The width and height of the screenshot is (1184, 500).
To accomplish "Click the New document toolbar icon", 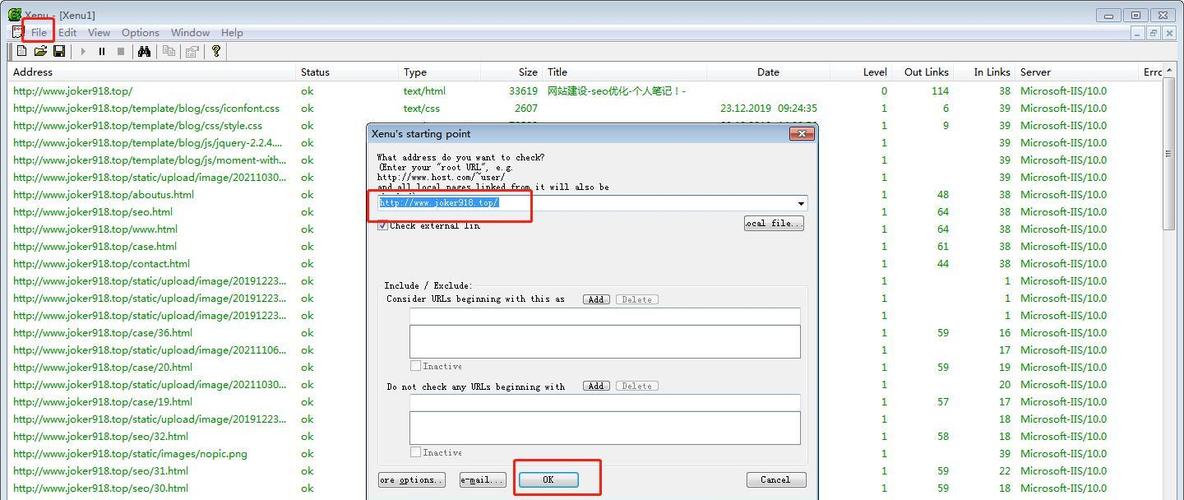I will pyautogui.click(x=22, y=51).
